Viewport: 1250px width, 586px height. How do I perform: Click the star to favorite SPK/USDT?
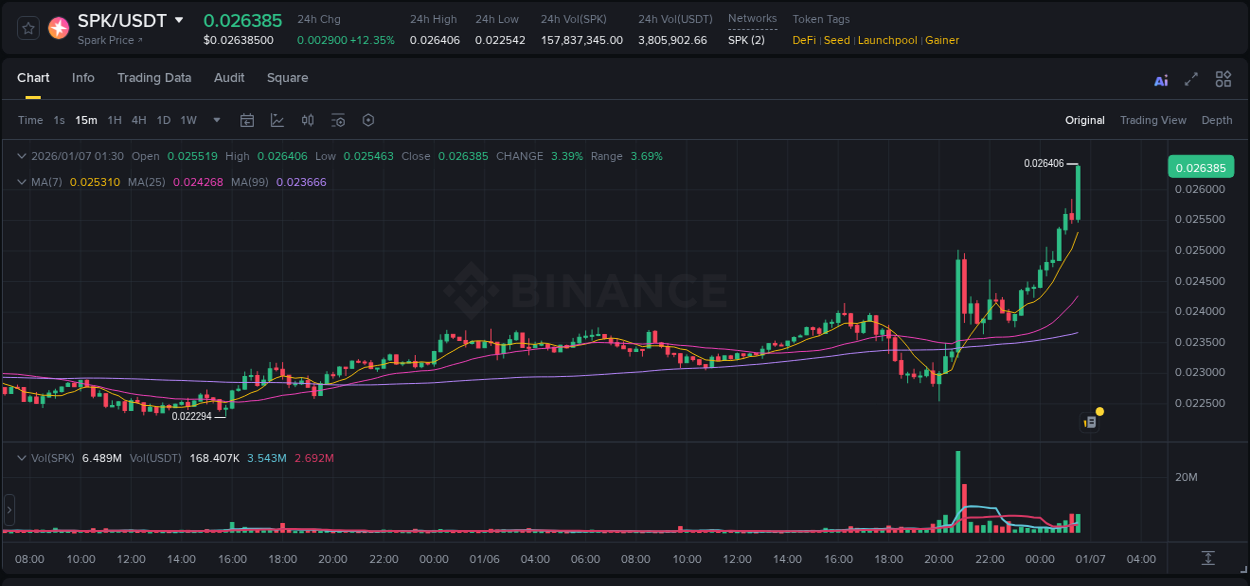27,28
